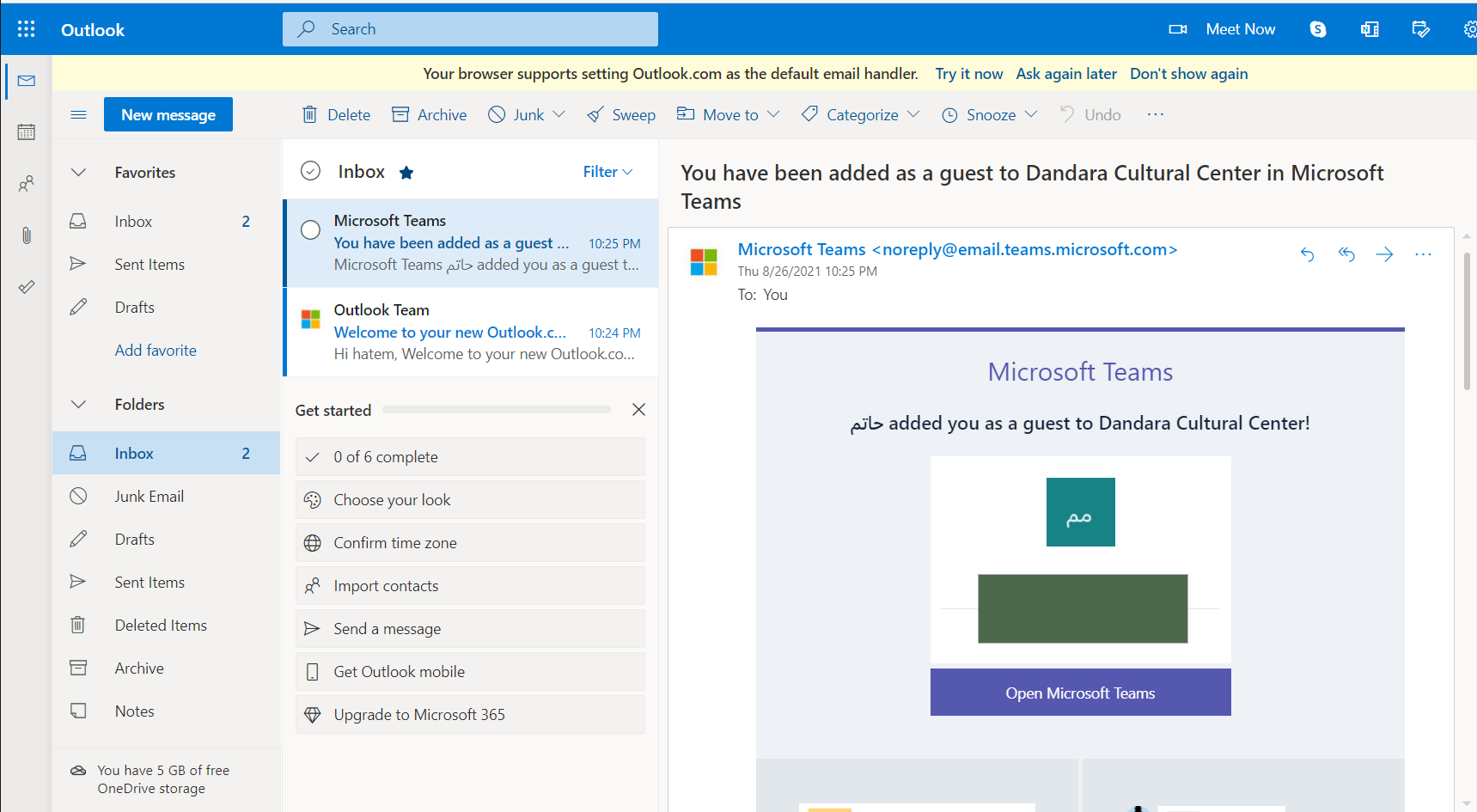
Task: Toggle Inbox favorite star
Action: click(406, 173)
